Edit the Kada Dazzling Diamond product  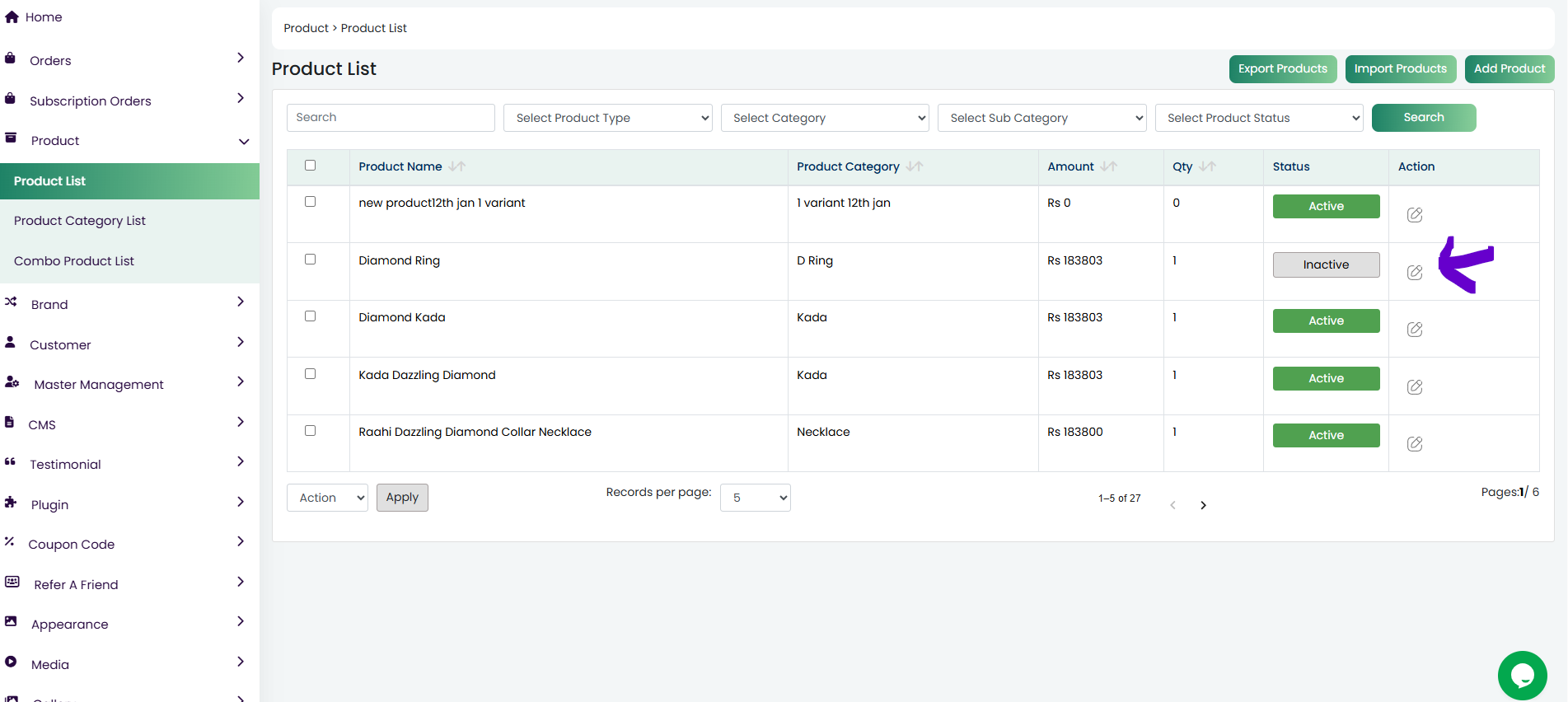click(x=1415, y=387)
